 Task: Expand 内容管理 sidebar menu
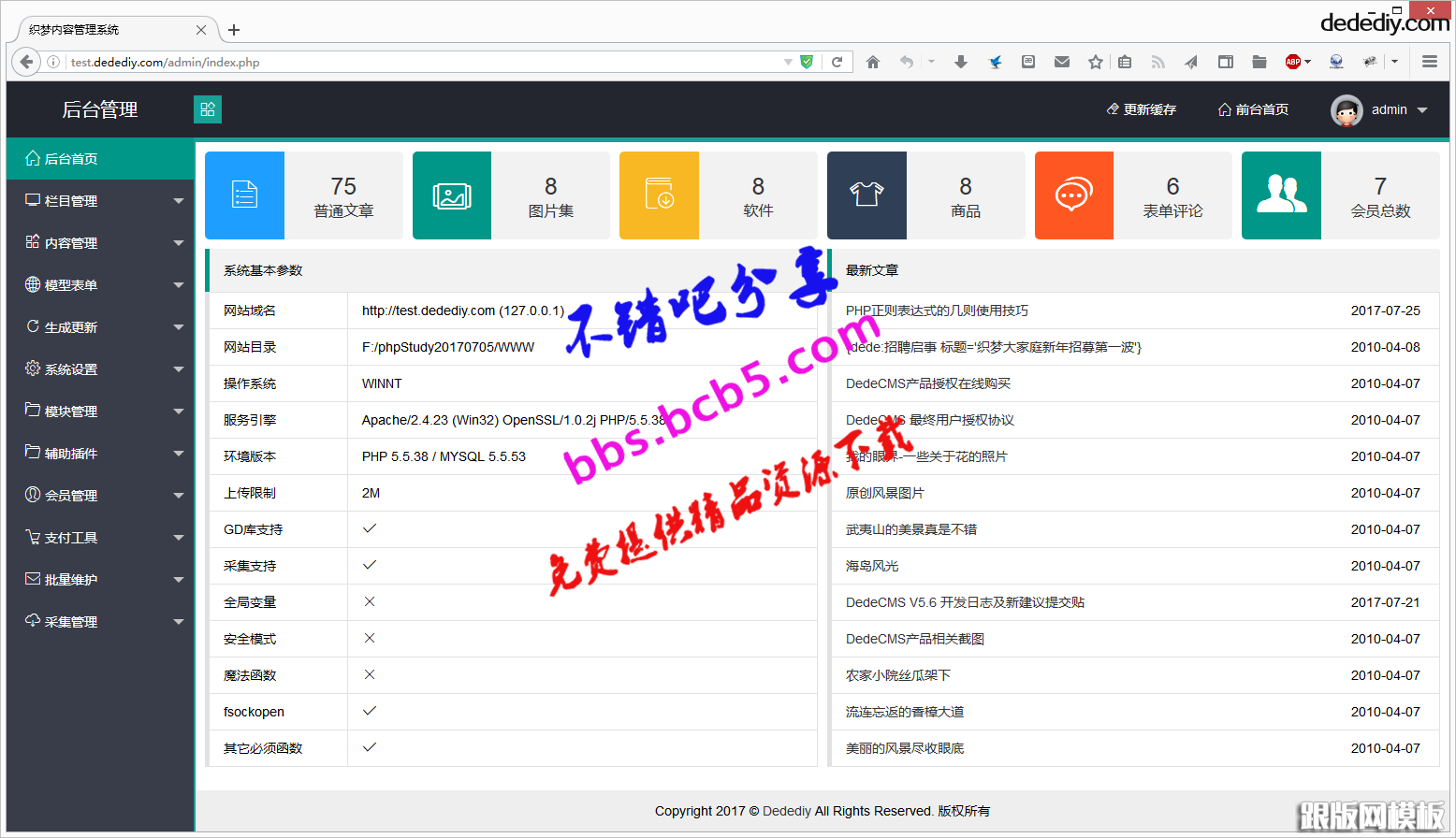100,243
